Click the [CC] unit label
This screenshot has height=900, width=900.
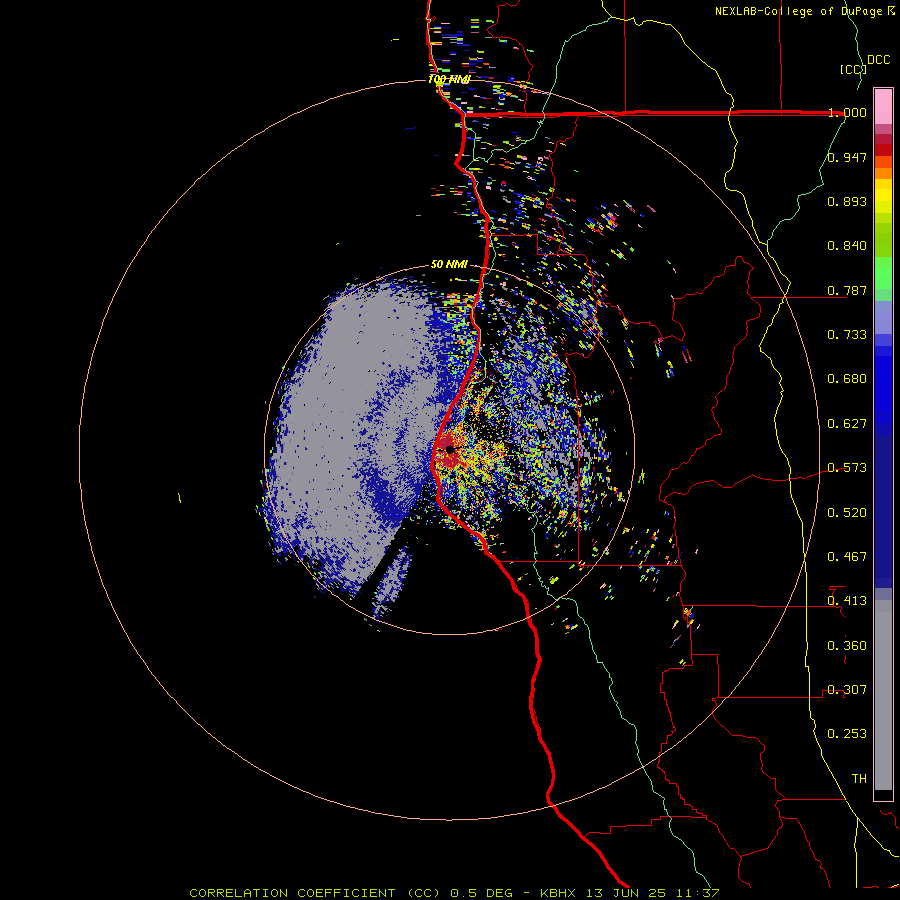(x=853, y=69)
